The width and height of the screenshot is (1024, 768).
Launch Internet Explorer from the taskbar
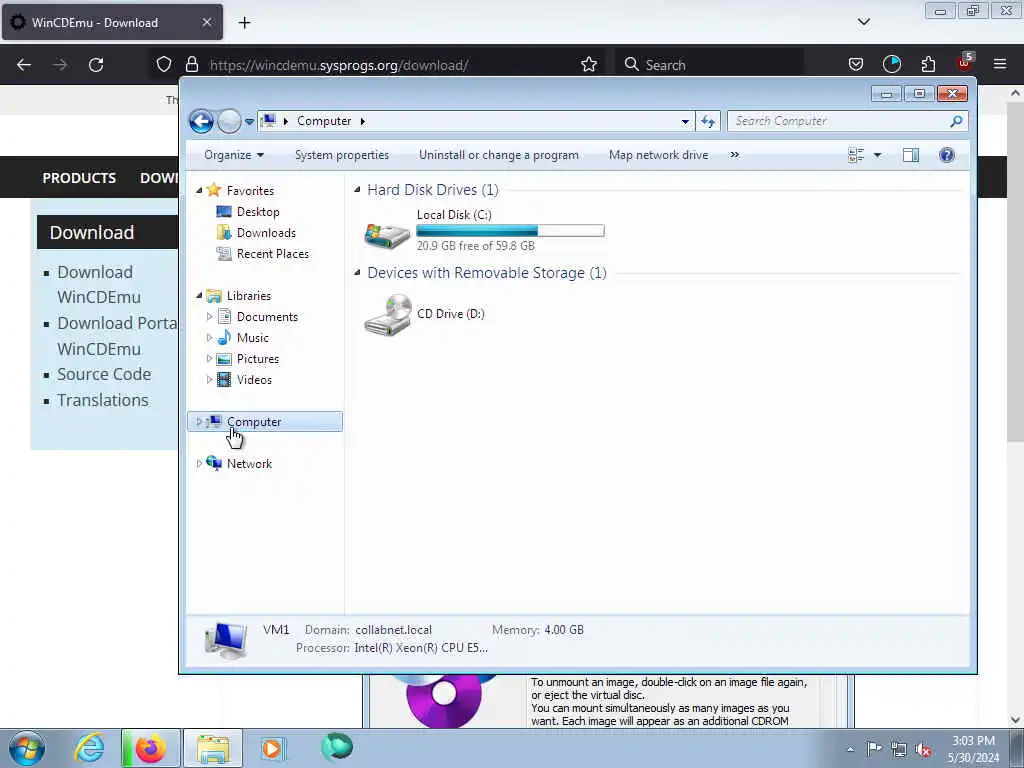[x=89, y=748]
